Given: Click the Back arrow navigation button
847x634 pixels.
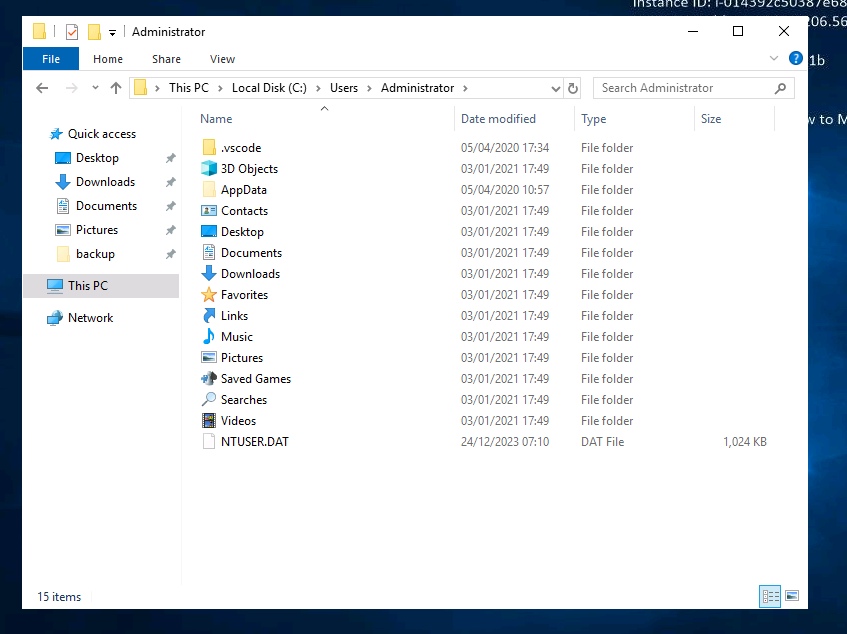Looking at the screenshot, I should tap(42, 88).
